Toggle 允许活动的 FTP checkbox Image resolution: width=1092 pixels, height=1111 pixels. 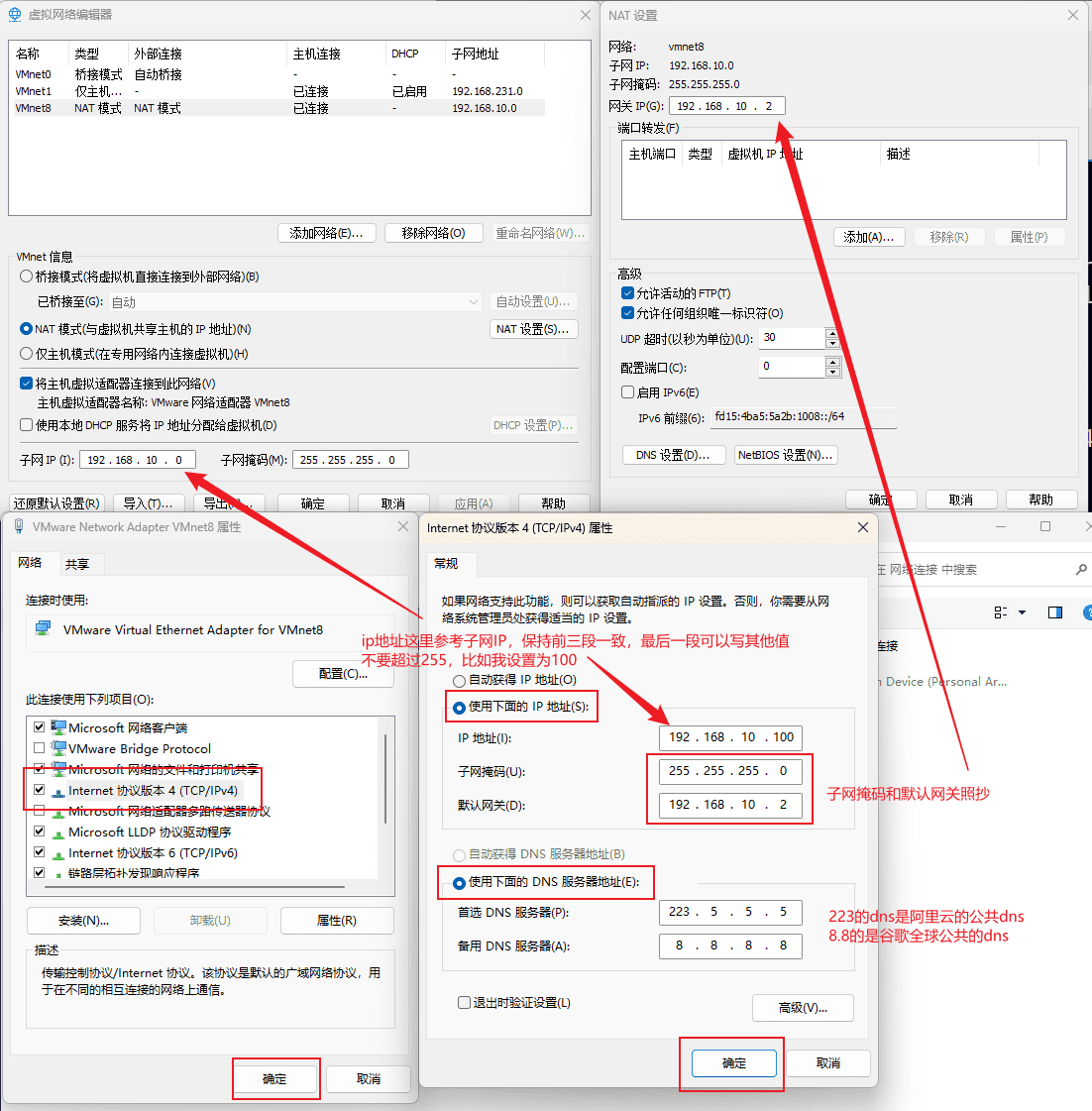[x=627, y=292]
